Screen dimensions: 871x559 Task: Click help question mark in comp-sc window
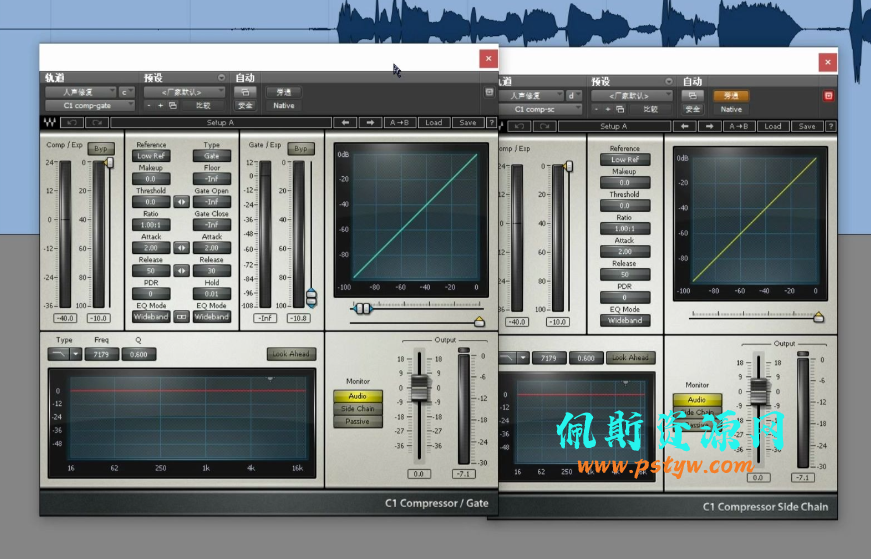coord(830,127)
